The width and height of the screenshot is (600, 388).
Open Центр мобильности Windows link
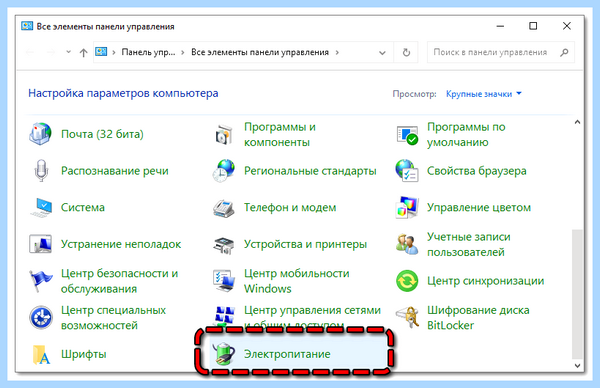[297, 281]
